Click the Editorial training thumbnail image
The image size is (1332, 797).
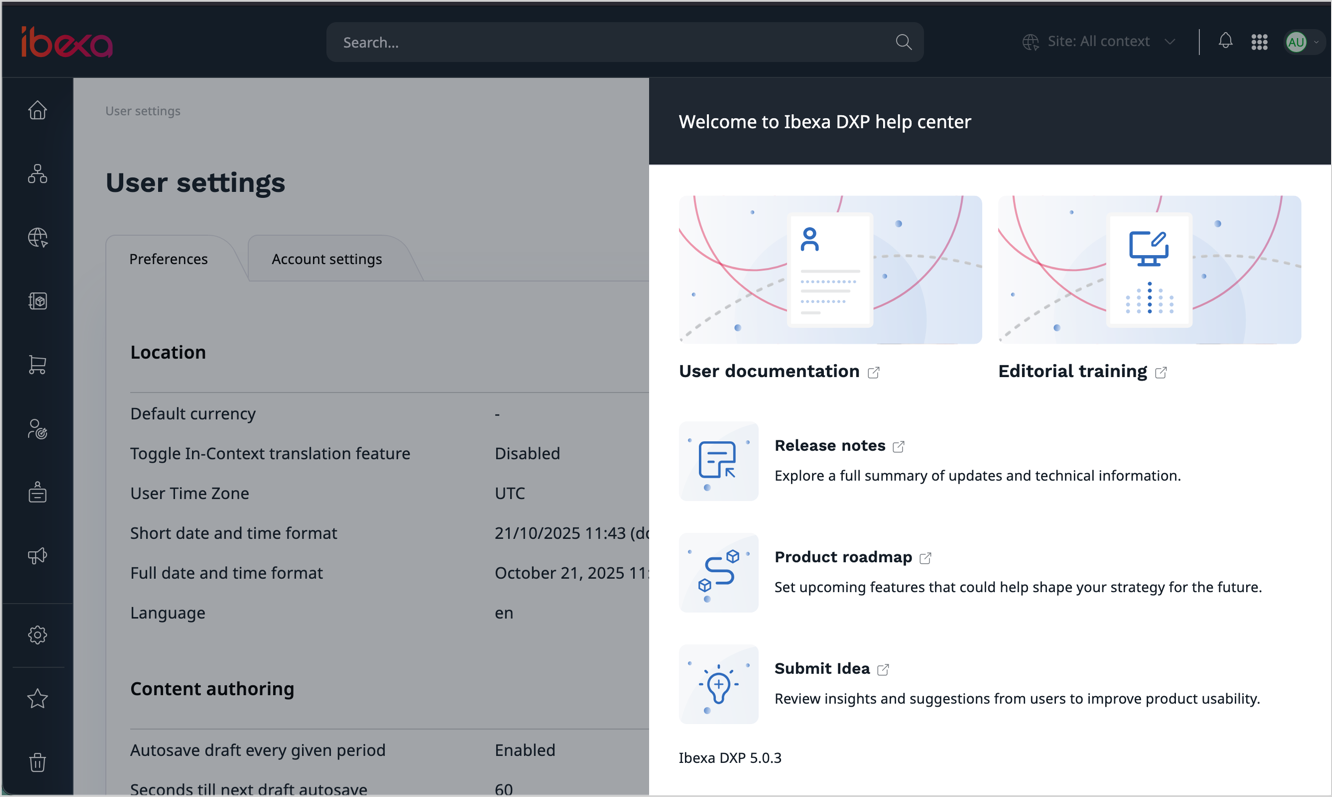coord(1149,270)
